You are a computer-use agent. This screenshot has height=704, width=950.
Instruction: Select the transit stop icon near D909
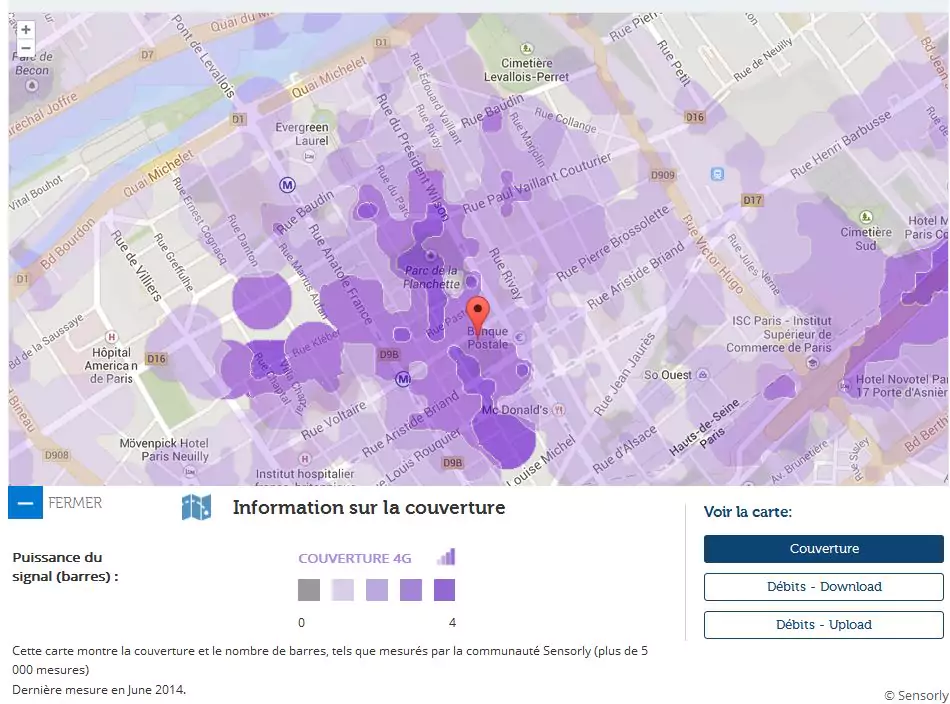(717, 174)
